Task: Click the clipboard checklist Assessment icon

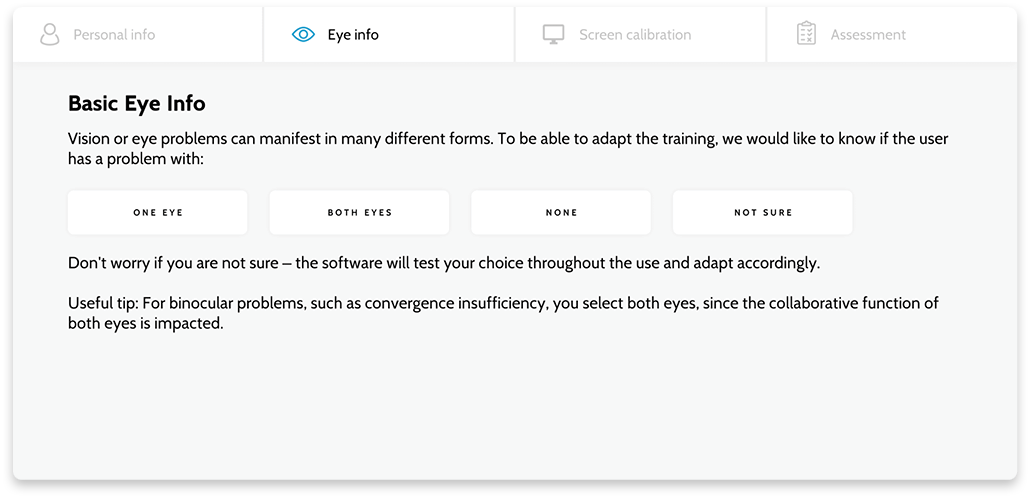Action: [806, 34]
